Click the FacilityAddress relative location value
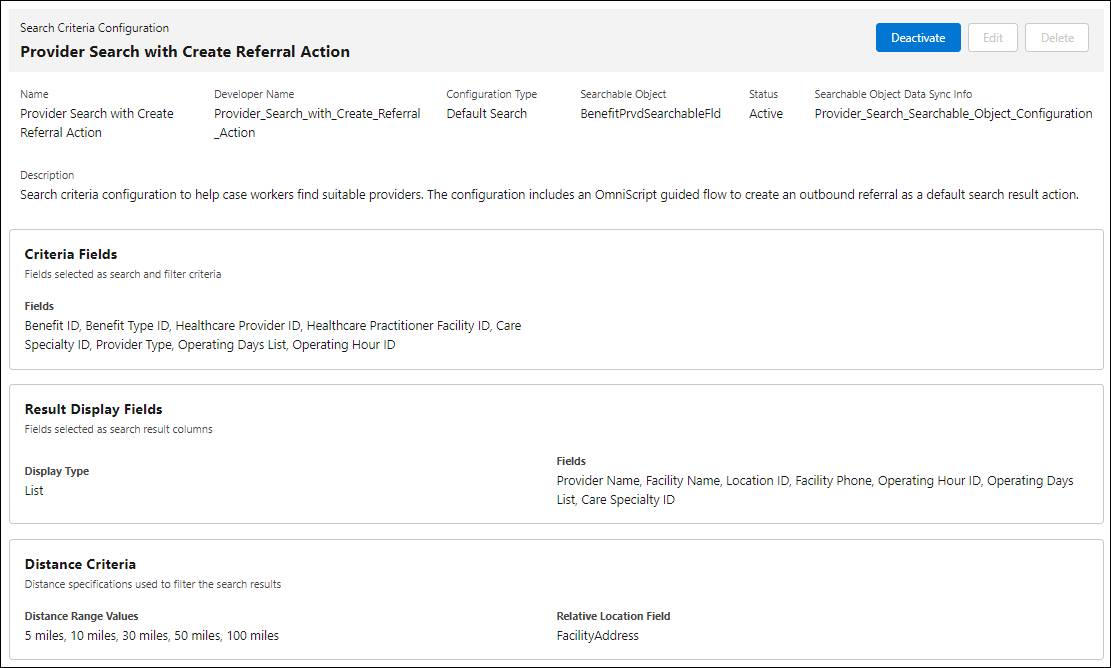The image size is (1111, 668). click(597, 636)
